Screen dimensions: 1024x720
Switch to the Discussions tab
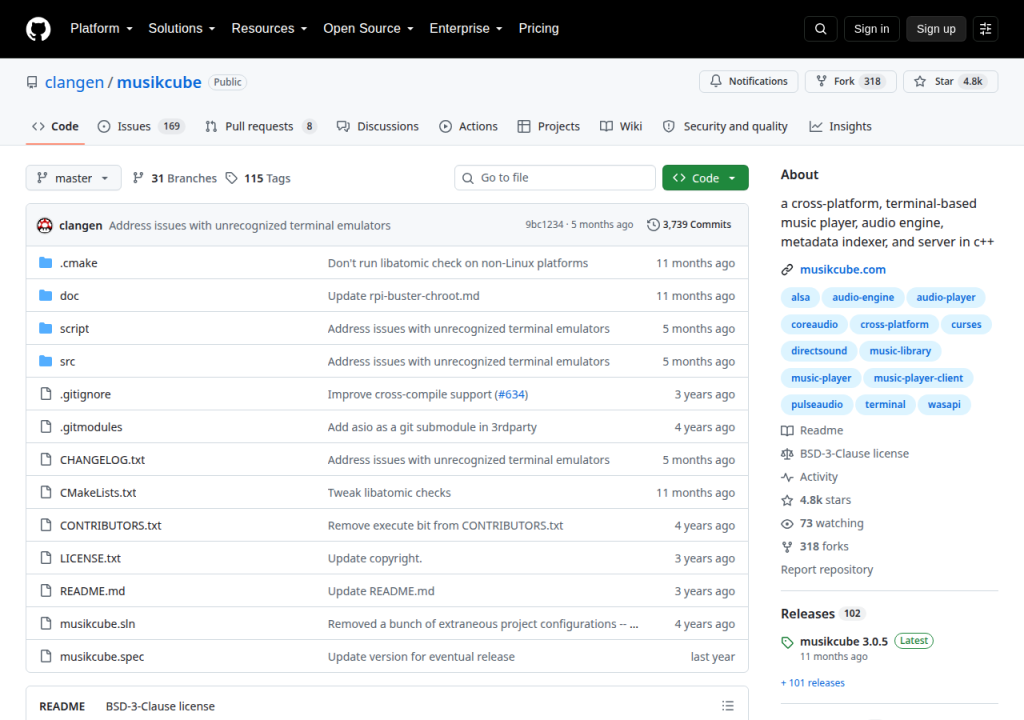[377, 126]
